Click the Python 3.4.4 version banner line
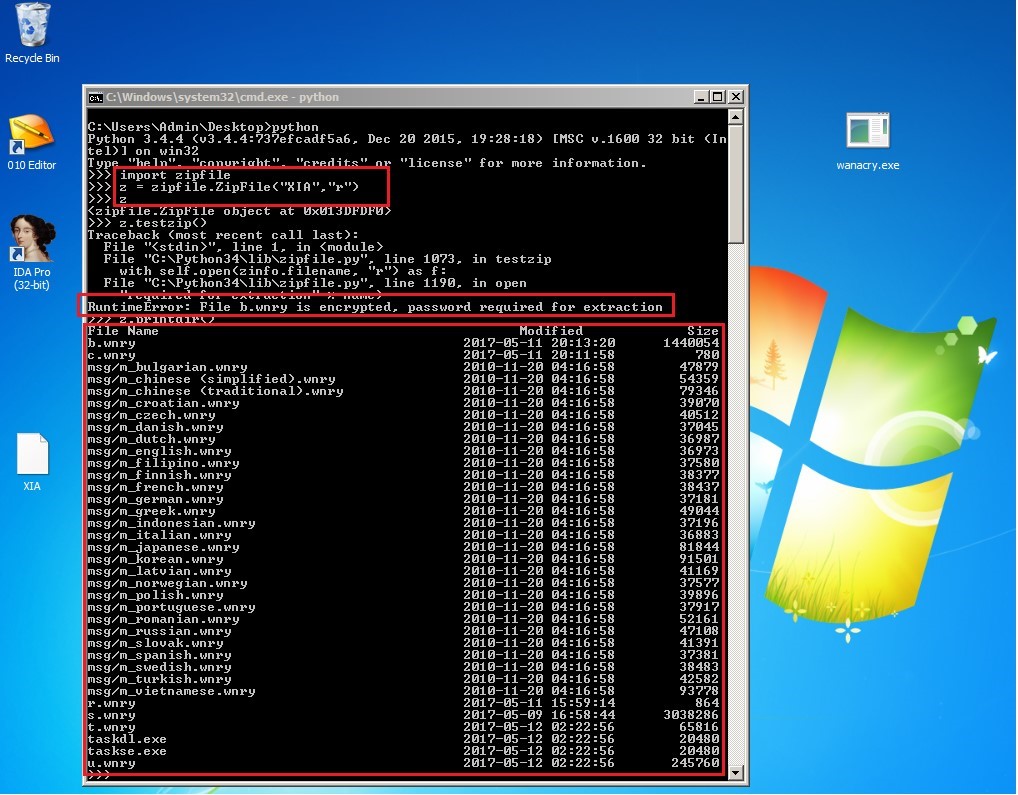 click(x=407, y=139)
